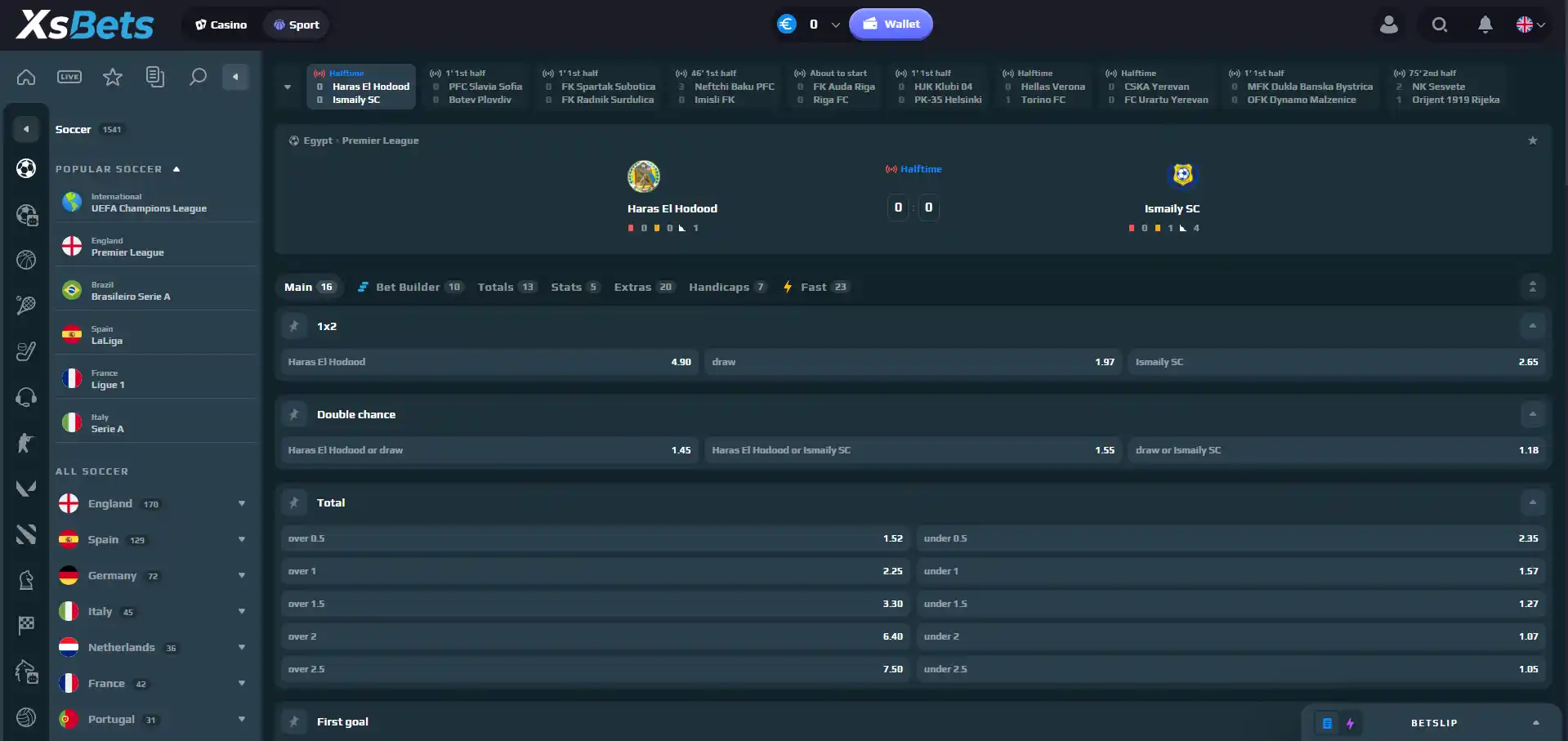Click the betslip blue ticket icon
Screen dimensions: 1568x741
point(1328,723)
